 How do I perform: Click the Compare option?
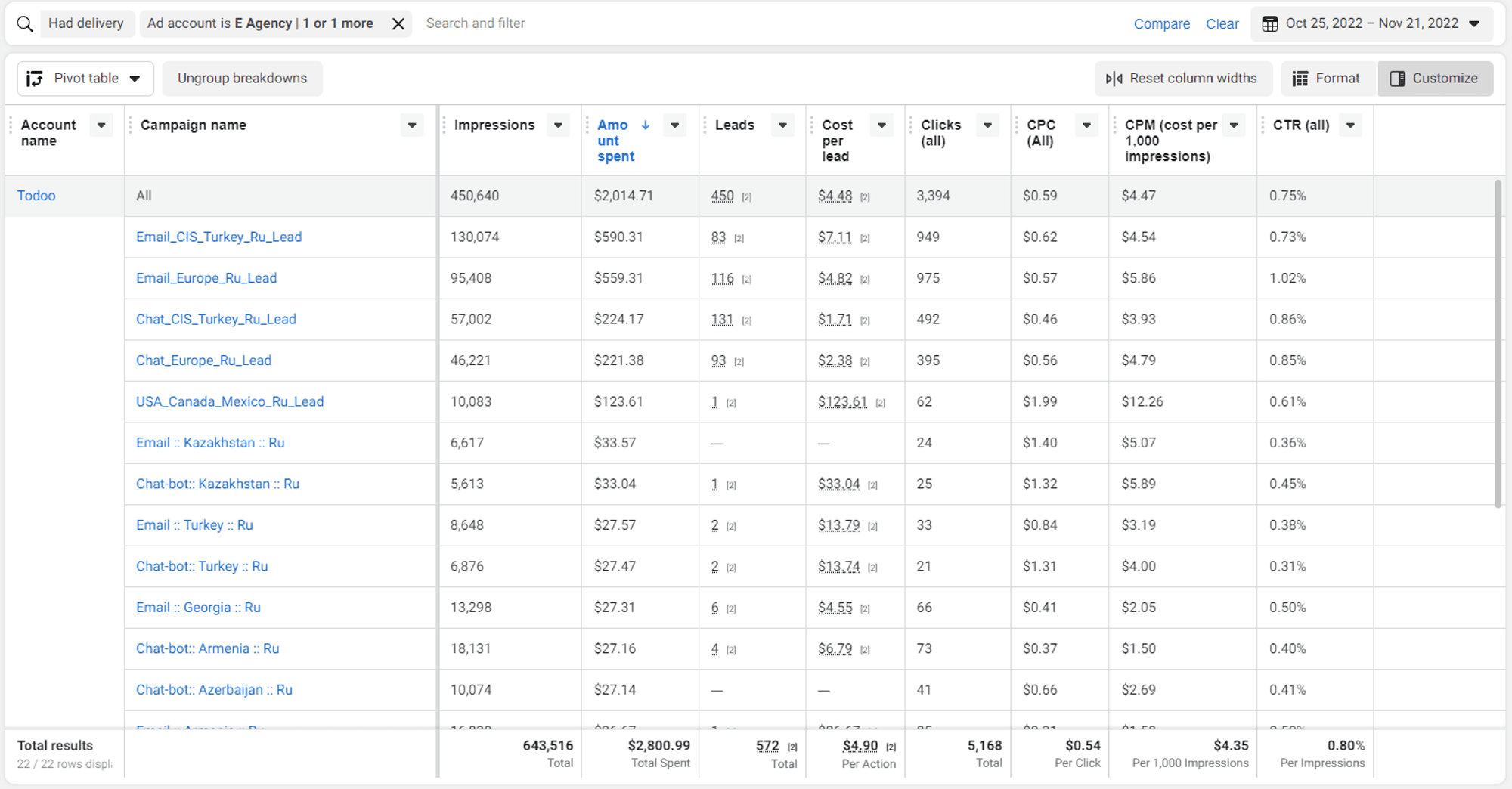[x=1162, y=23]
